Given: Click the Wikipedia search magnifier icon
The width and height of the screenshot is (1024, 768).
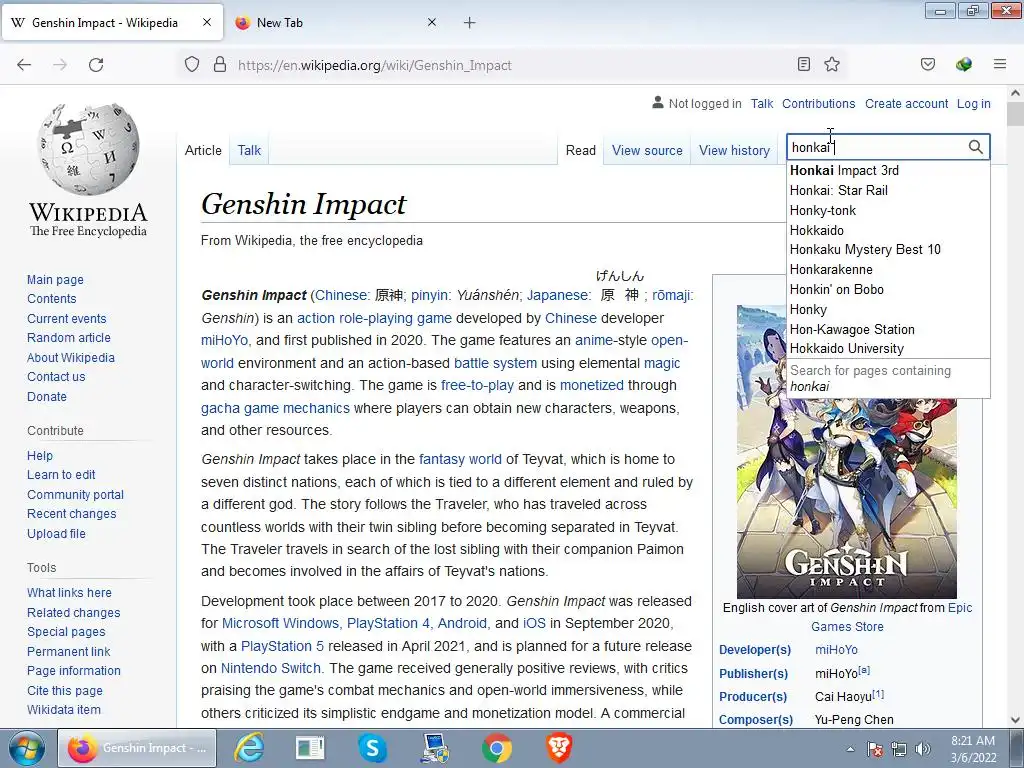Looking at the screenshot, I should click(x=975, y=147).
